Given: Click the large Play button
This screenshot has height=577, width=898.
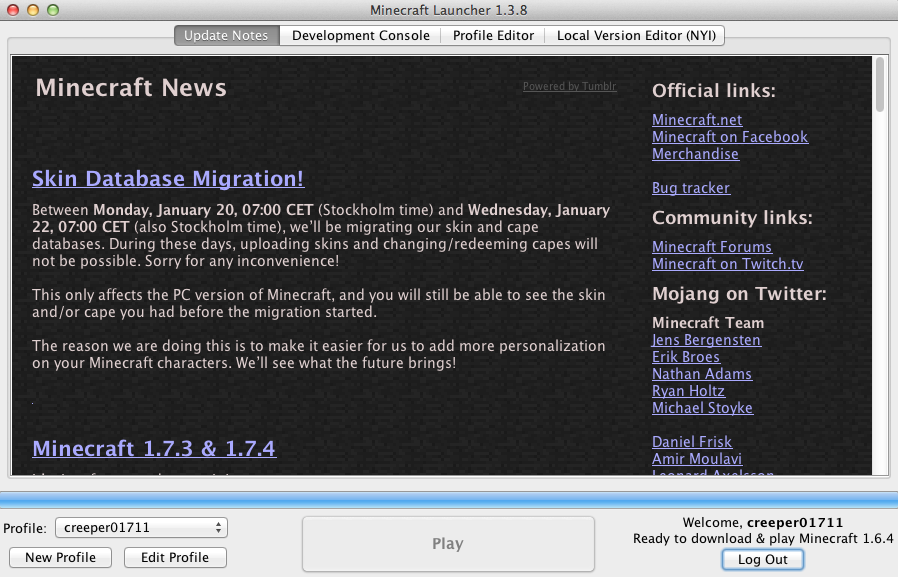Looking at the screenshot, I should point(448,544).
